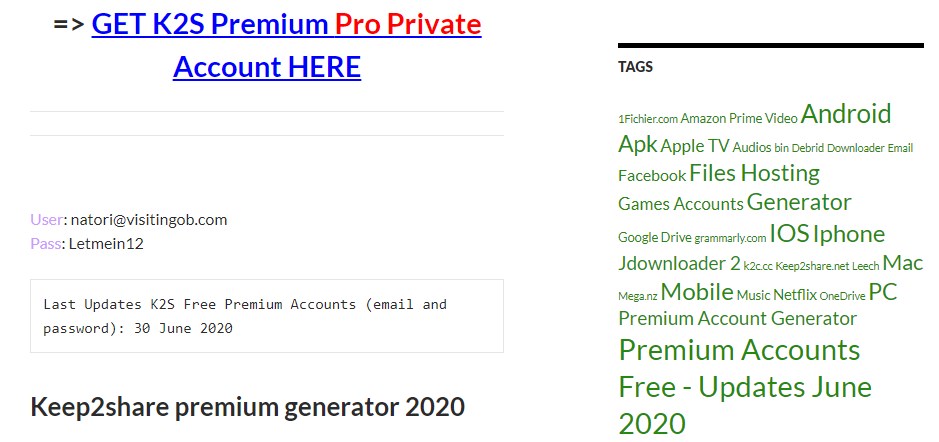Open the Premium Account Generator tag
This screenshot has height=442, width=939.
(x=737, y=318)
